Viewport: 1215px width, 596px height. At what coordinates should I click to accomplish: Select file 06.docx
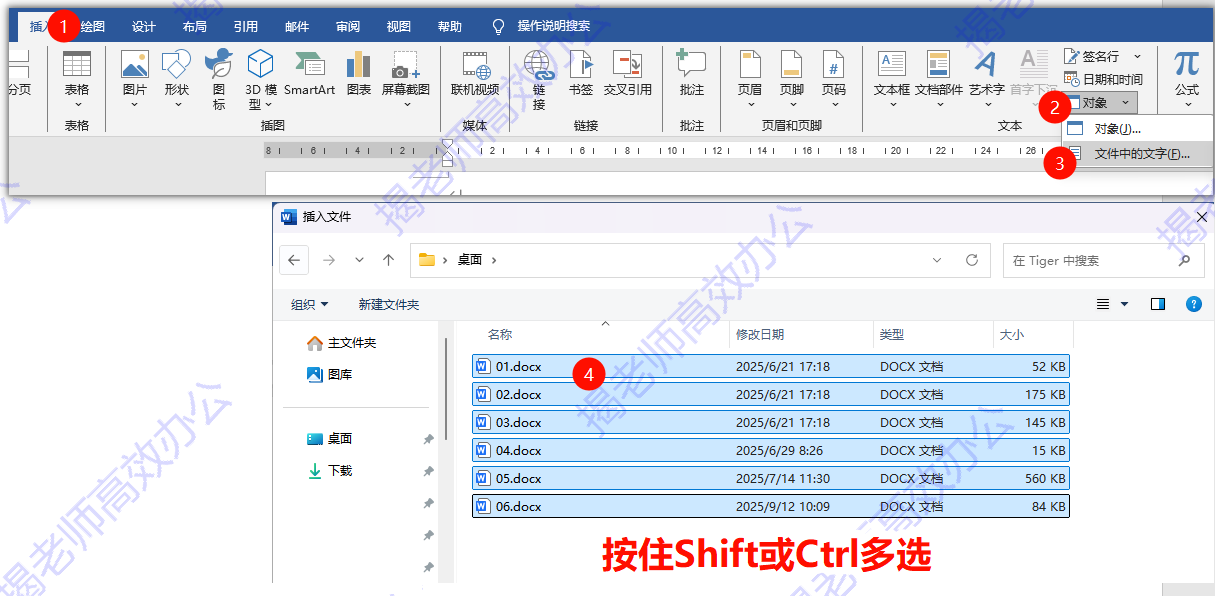(x=770, y=506)
